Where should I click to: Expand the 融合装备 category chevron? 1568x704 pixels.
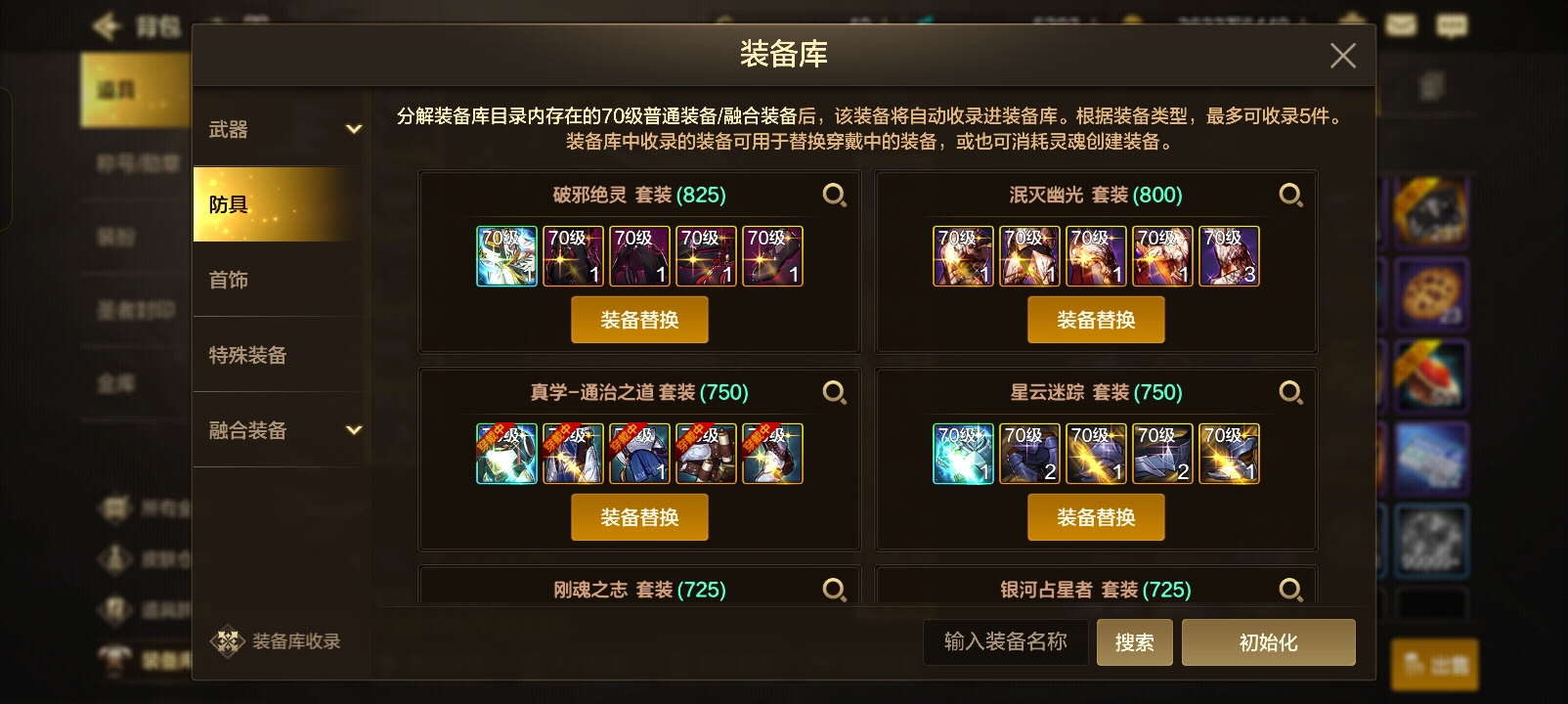(x=354, y=430)
